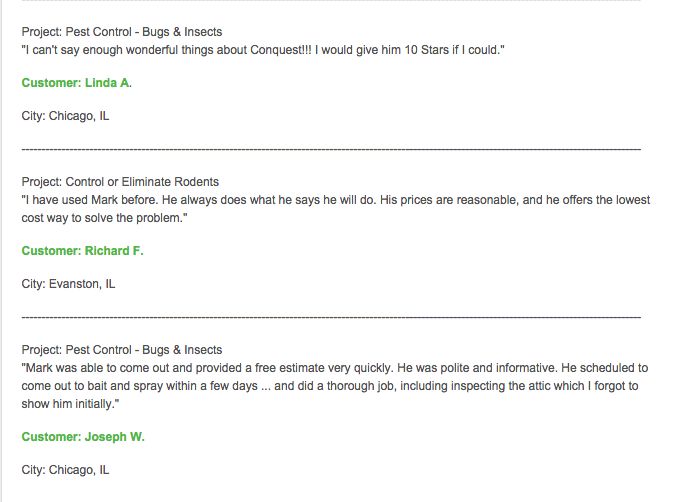Click the line starting "Mark was able to come out"
This screenshot has height=502, width=676.
click(335, 368)
